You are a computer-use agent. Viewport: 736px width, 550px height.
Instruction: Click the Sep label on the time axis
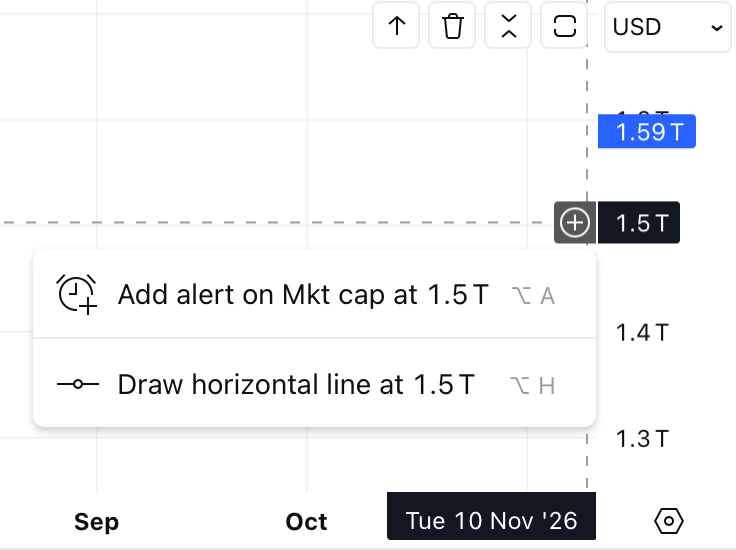coord(96,521)
